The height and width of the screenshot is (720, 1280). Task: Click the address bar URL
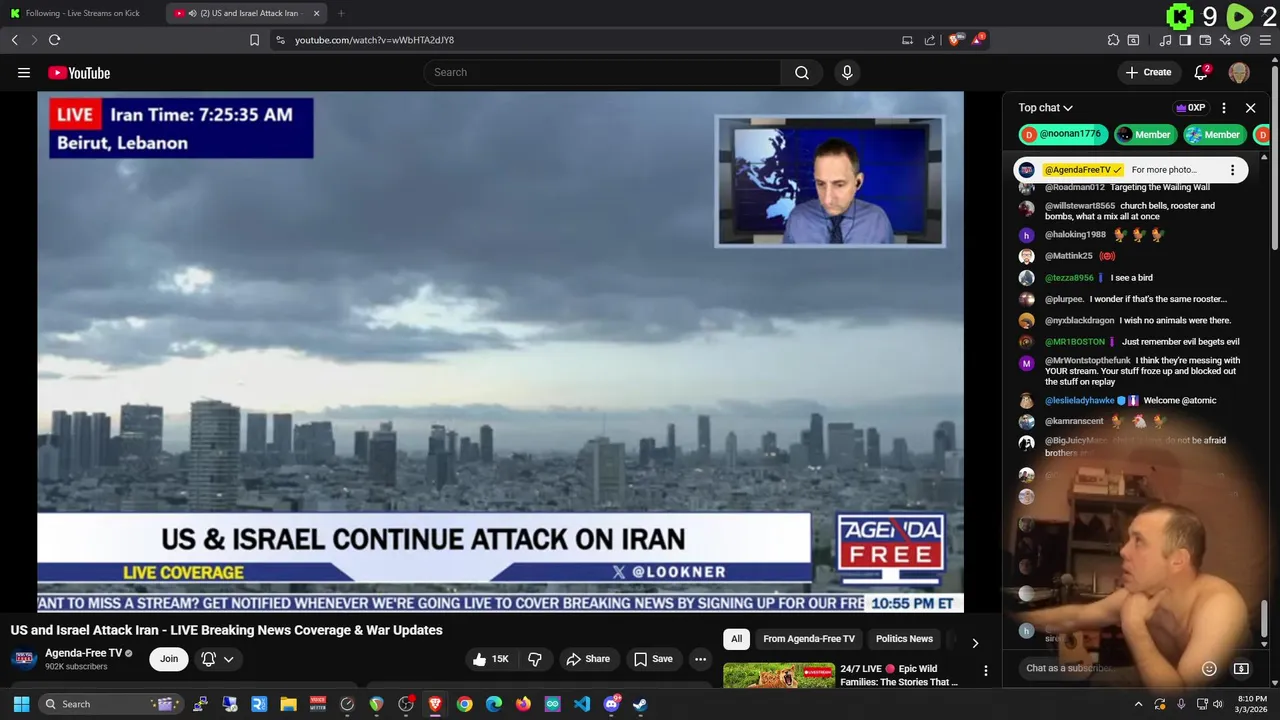(374, 40)
